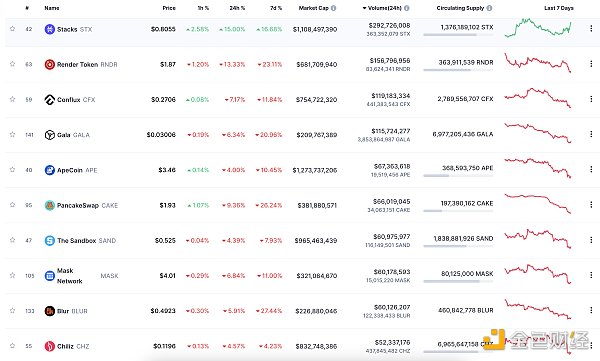Image resolution: width=600 pixels, height=361 pixels.
Task: Open Conflux last 7 days sparkline chart
Action: pos(538,98)
